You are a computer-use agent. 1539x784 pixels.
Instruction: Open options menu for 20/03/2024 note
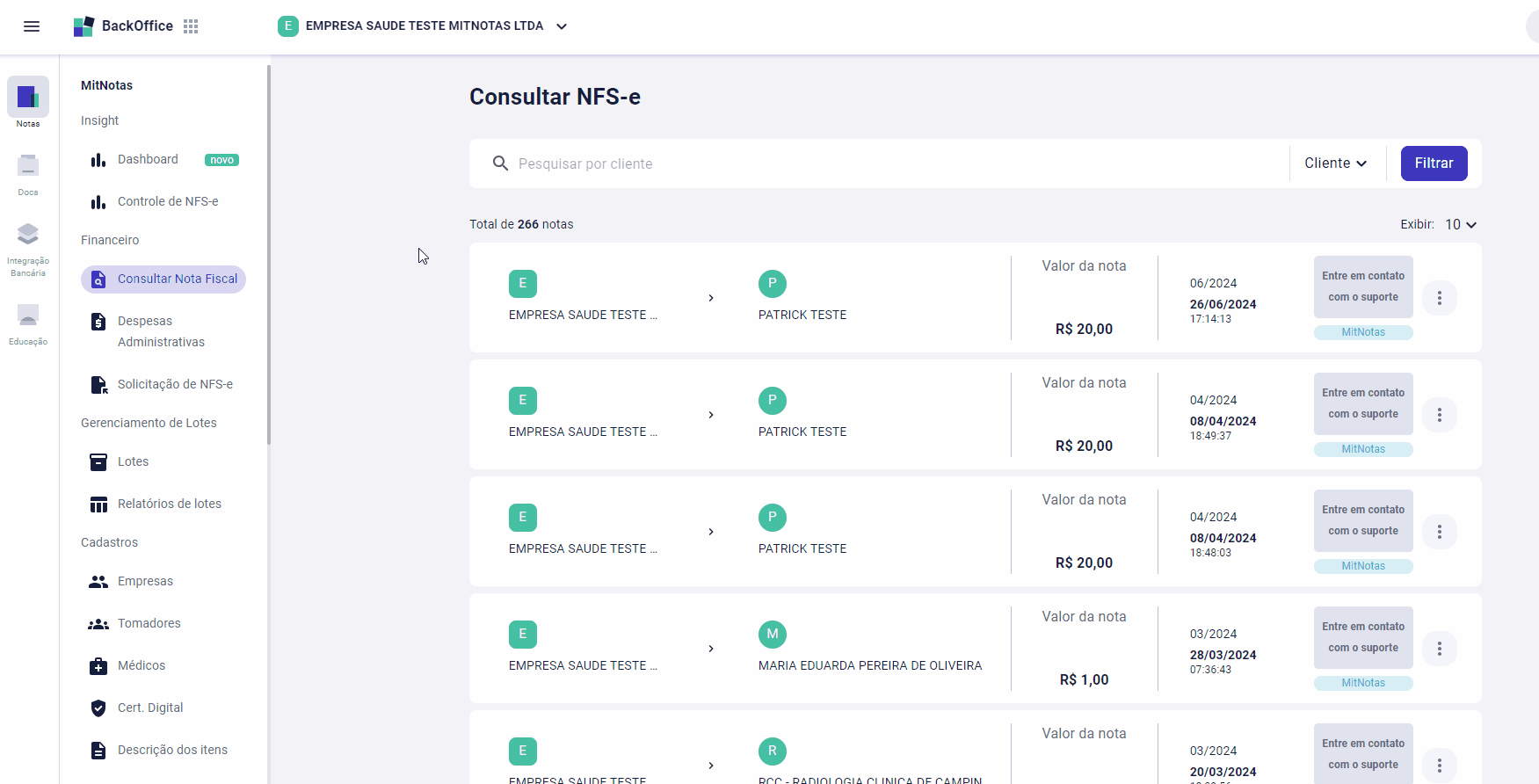(1440, 766)
